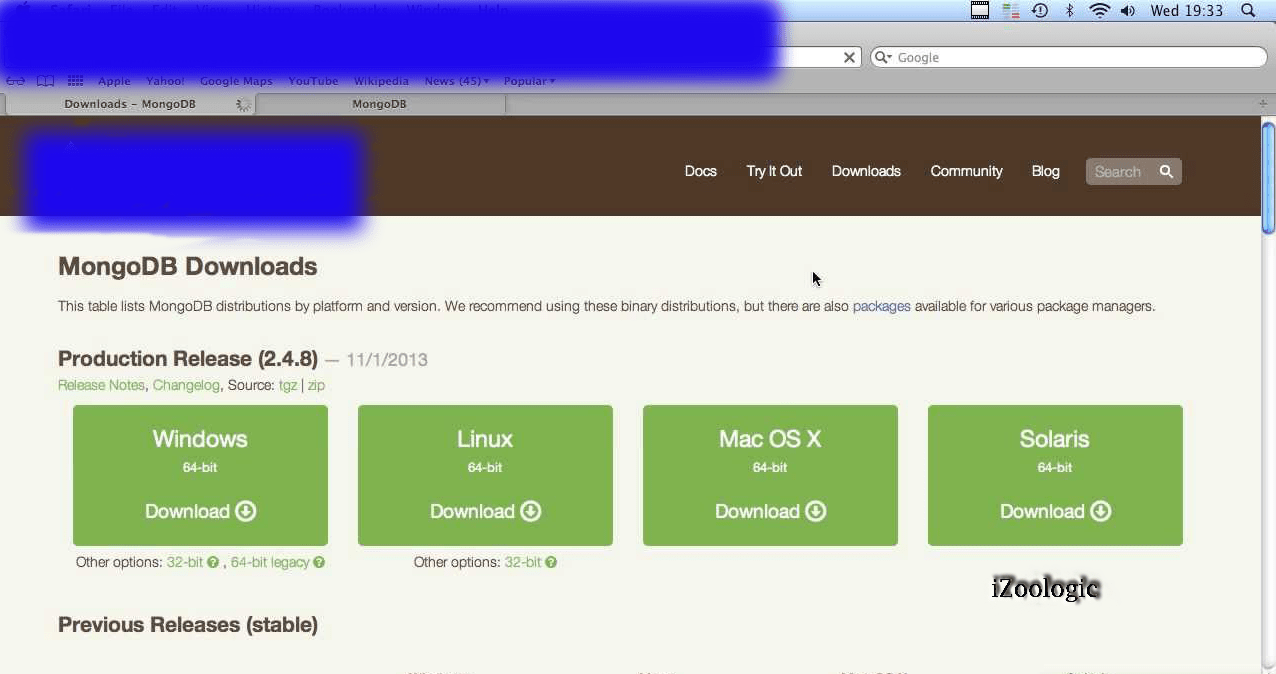Follow the packages link in the description

881,307
